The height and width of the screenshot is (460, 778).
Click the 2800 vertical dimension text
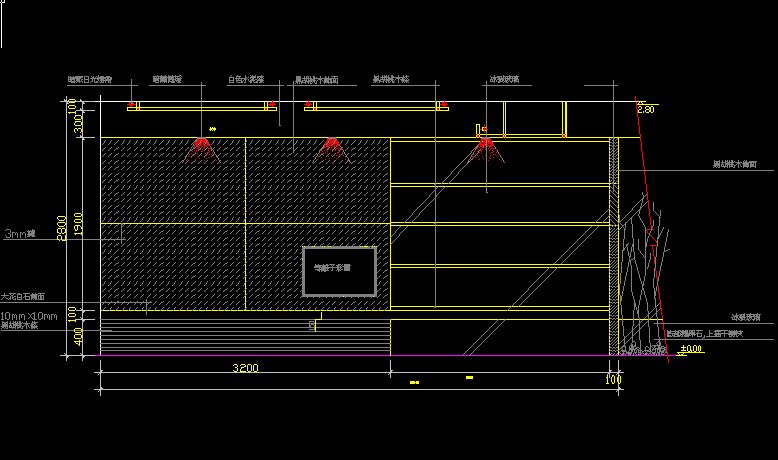[62, 228]
